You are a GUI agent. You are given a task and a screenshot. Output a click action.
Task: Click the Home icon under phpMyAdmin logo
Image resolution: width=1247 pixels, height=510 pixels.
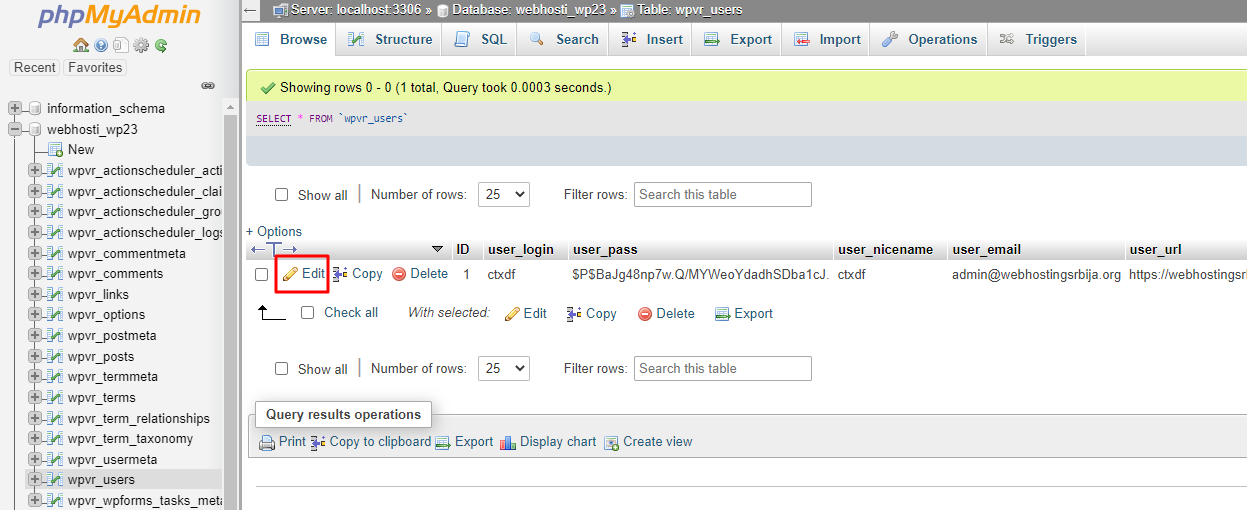click(81, 45)
